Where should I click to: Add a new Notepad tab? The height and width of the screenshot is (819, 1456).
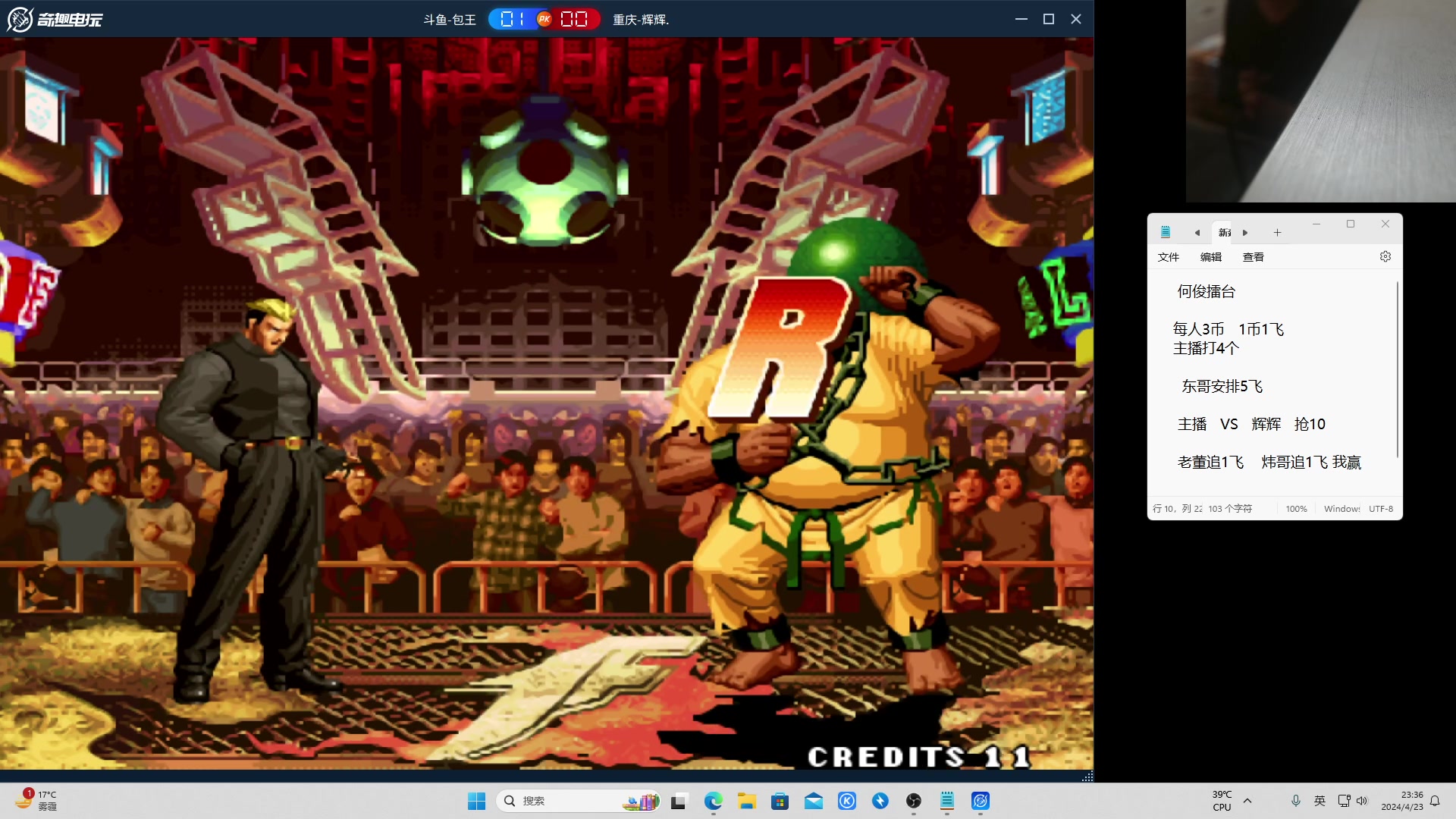pos(1277,233)
